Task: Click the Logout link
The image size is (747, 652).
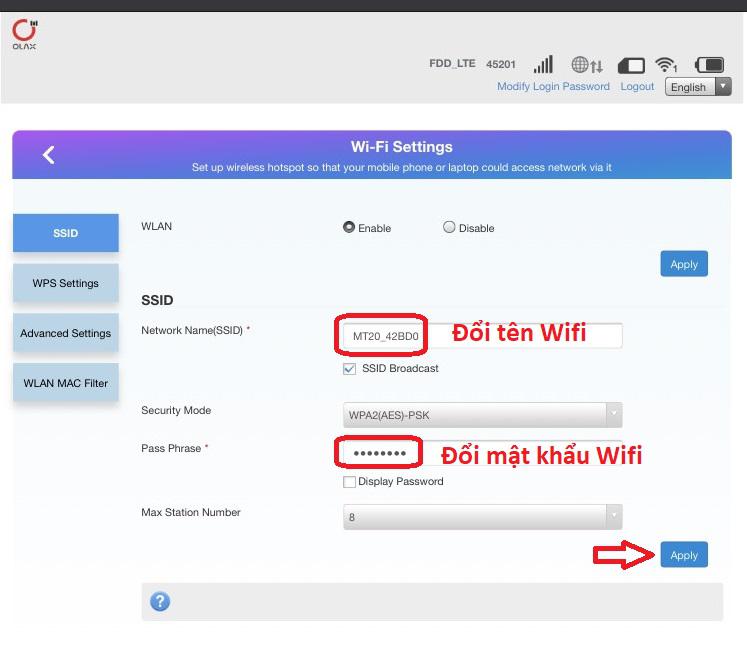Action: 637,86
